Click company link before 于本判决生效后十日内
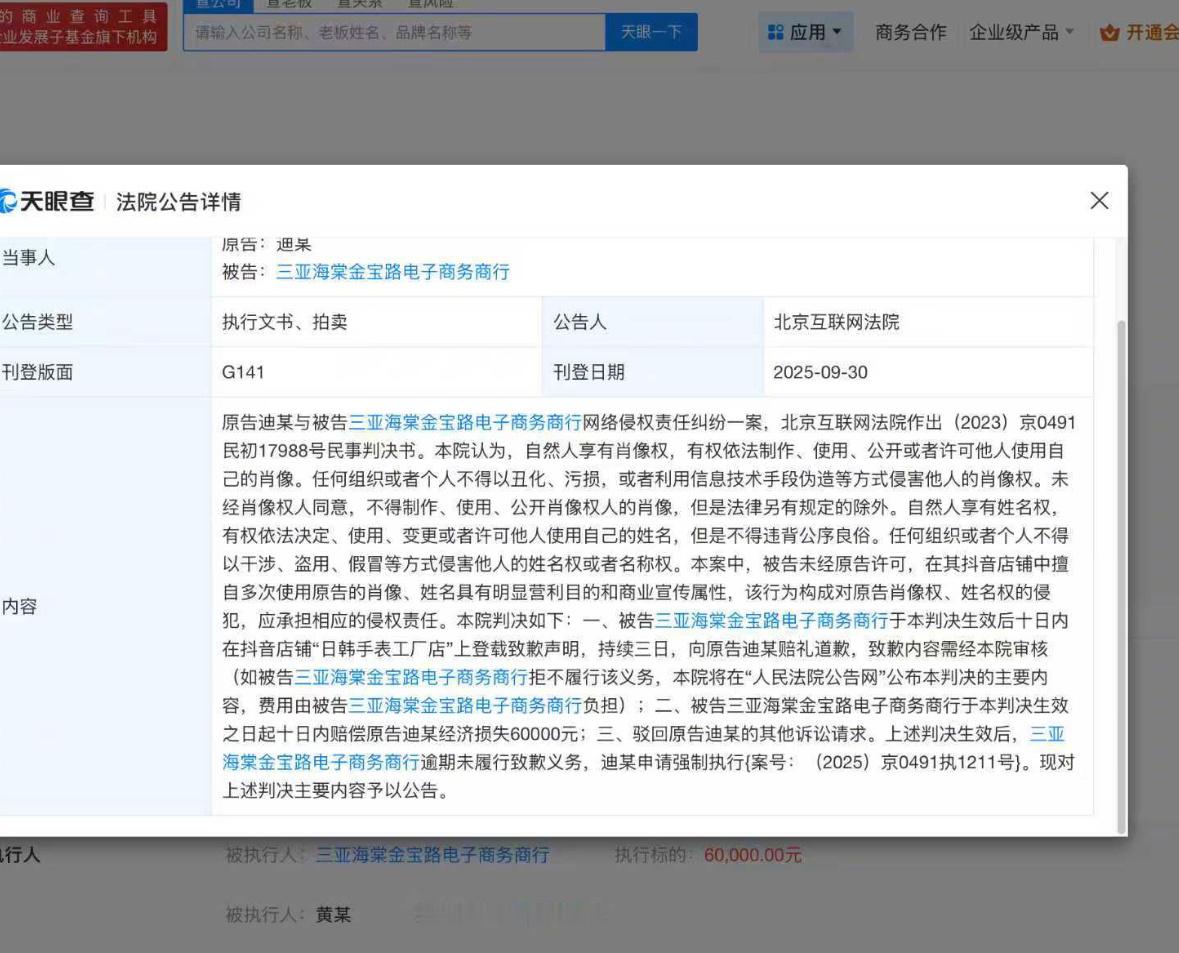The image size is (1179, 953). (x=771, y=621)
